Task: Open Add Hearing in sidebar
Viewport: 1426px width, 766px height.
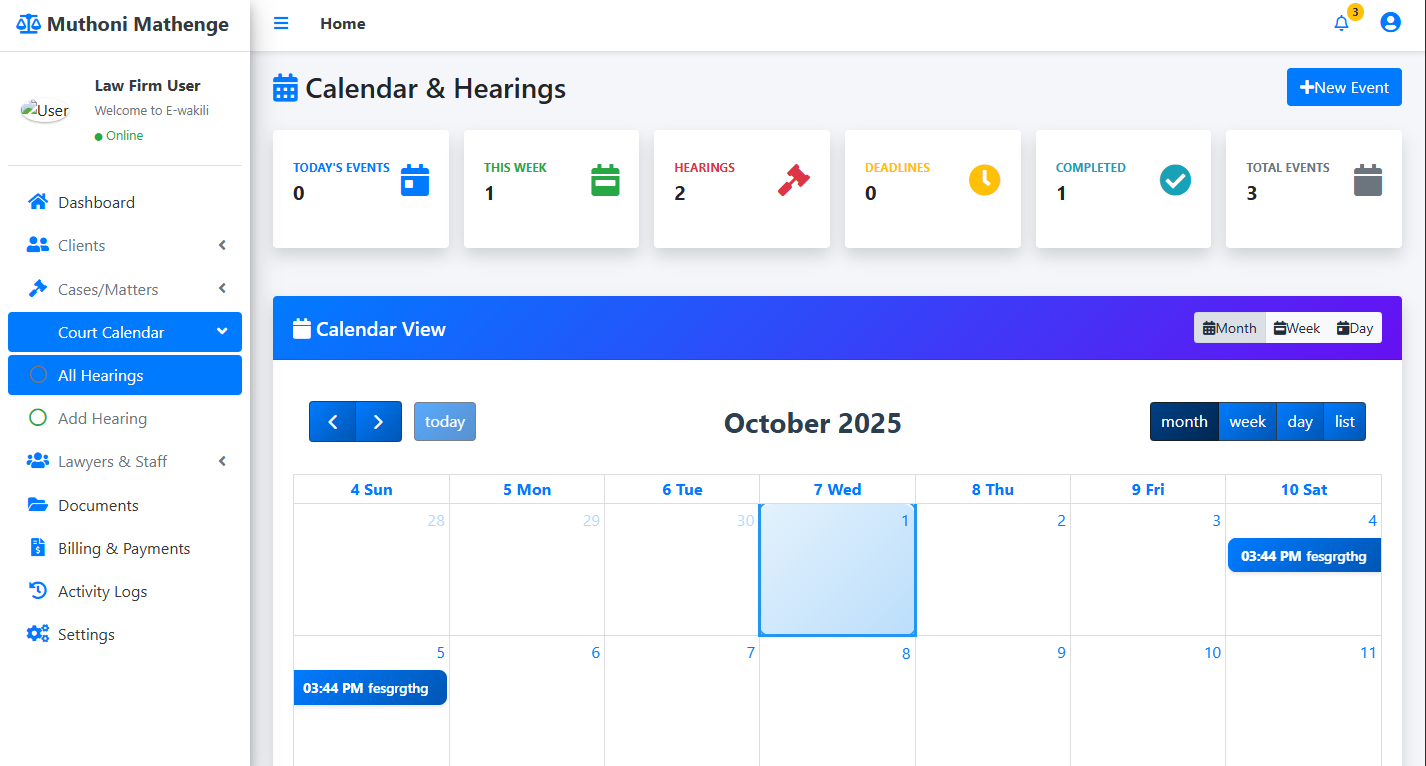Action: tap(102, 418)
